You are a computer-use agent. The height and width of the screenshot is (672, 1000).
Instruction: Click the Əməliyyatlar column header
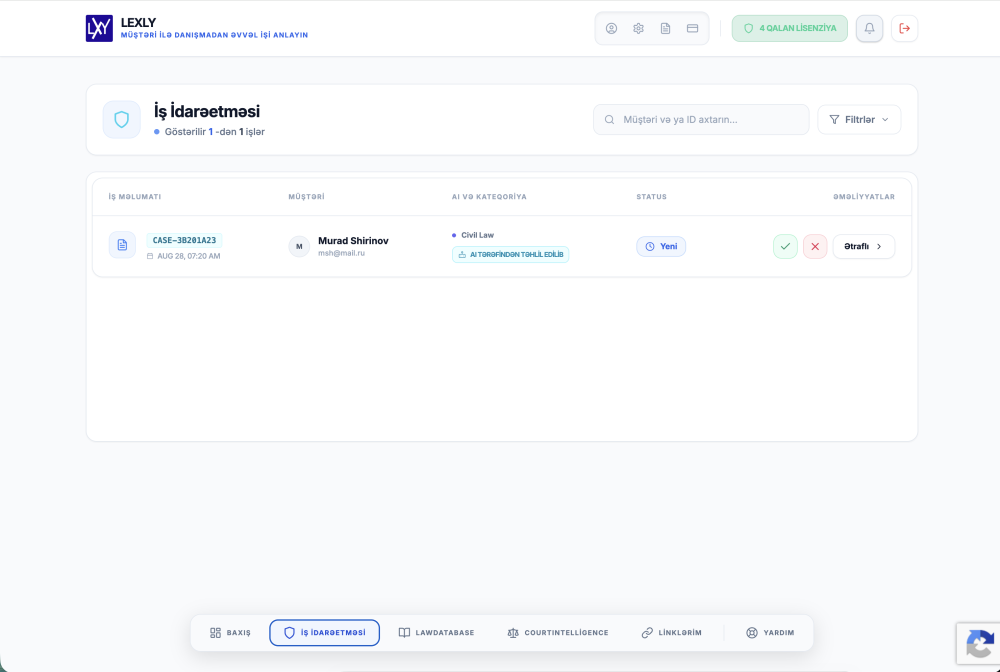point(864,196)
